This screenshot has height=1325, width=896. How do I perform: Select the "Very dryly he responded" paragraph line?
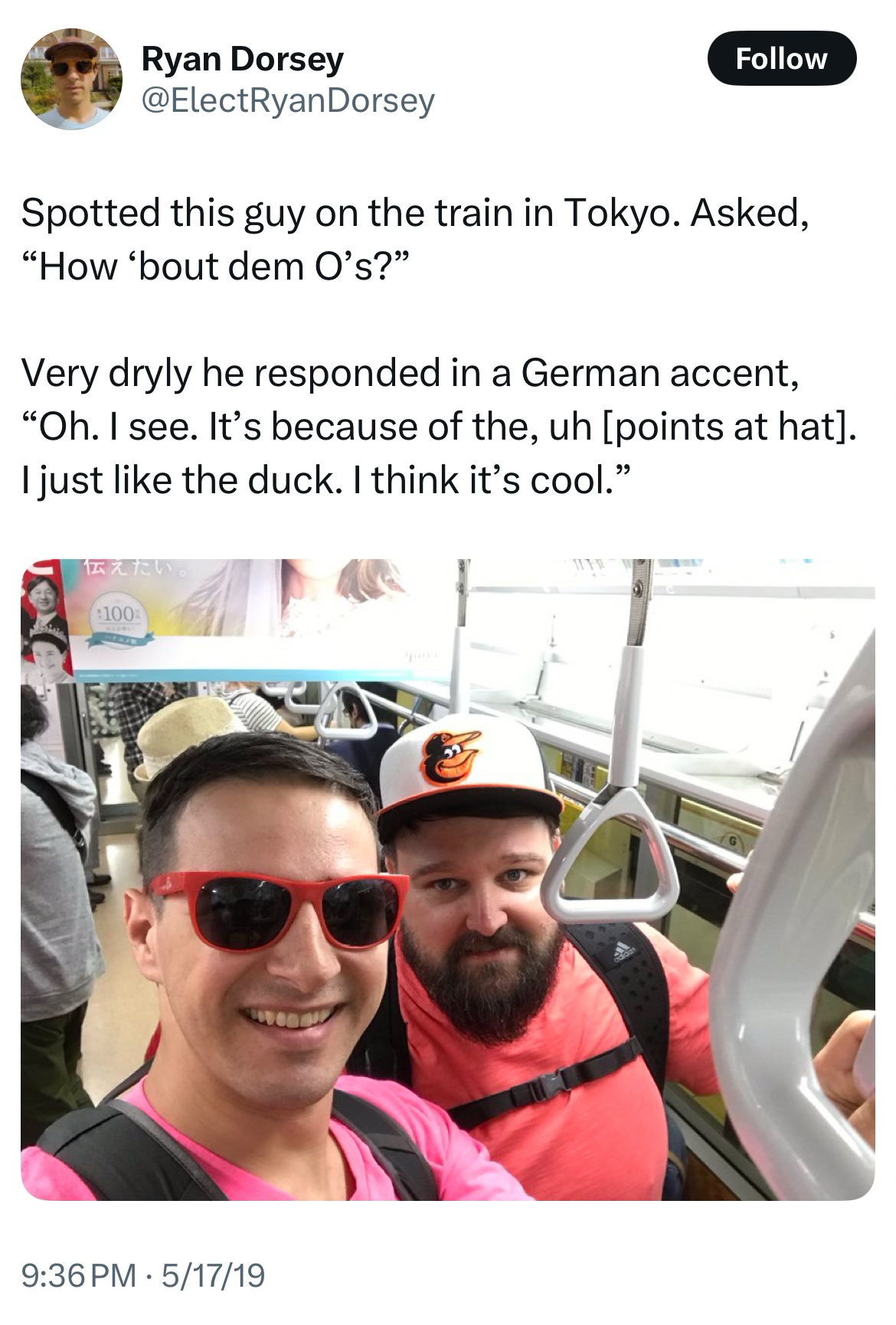pos(410,373)
